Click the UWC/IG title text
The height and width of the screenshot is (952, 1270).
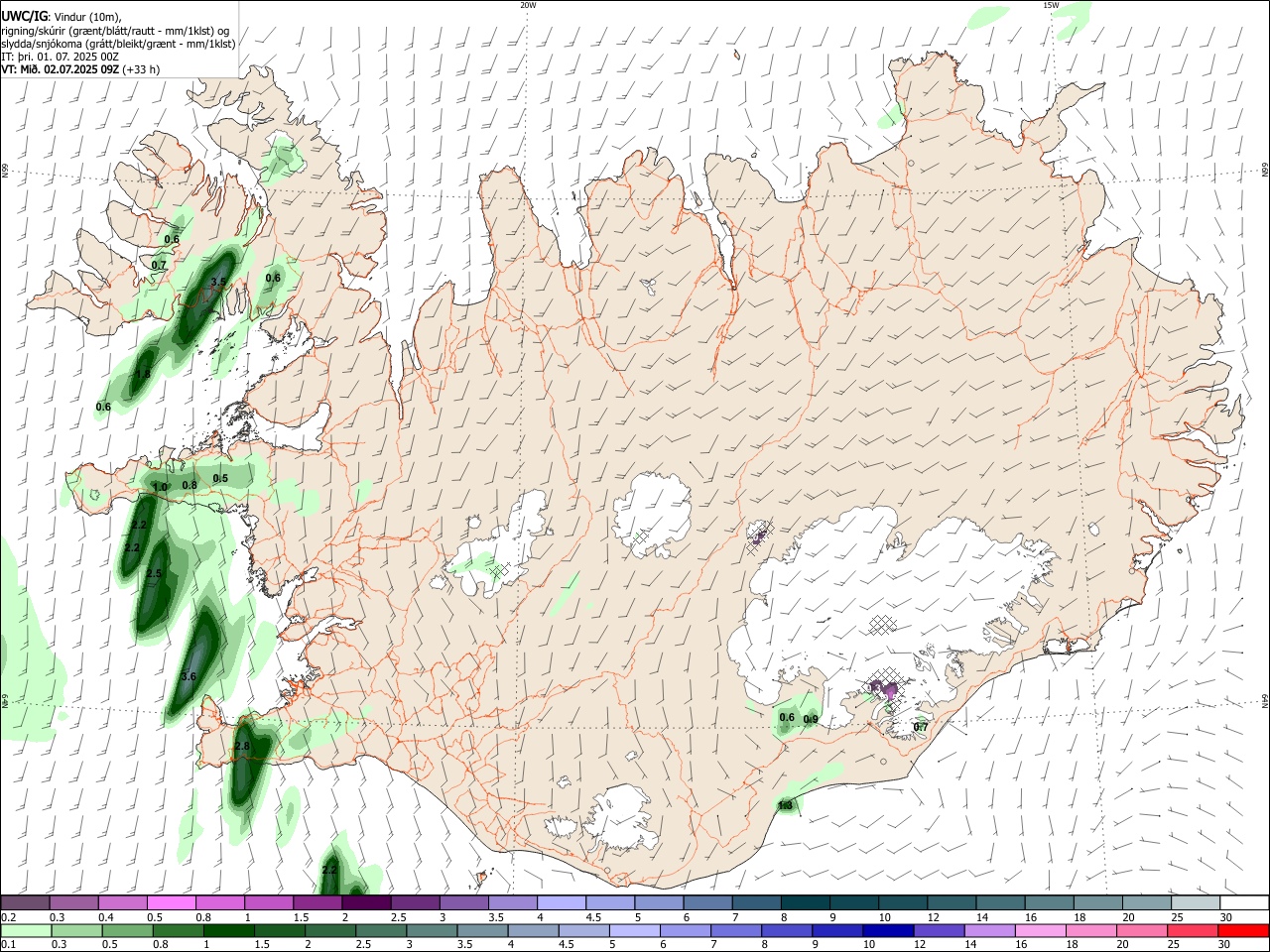click(24, 16)
